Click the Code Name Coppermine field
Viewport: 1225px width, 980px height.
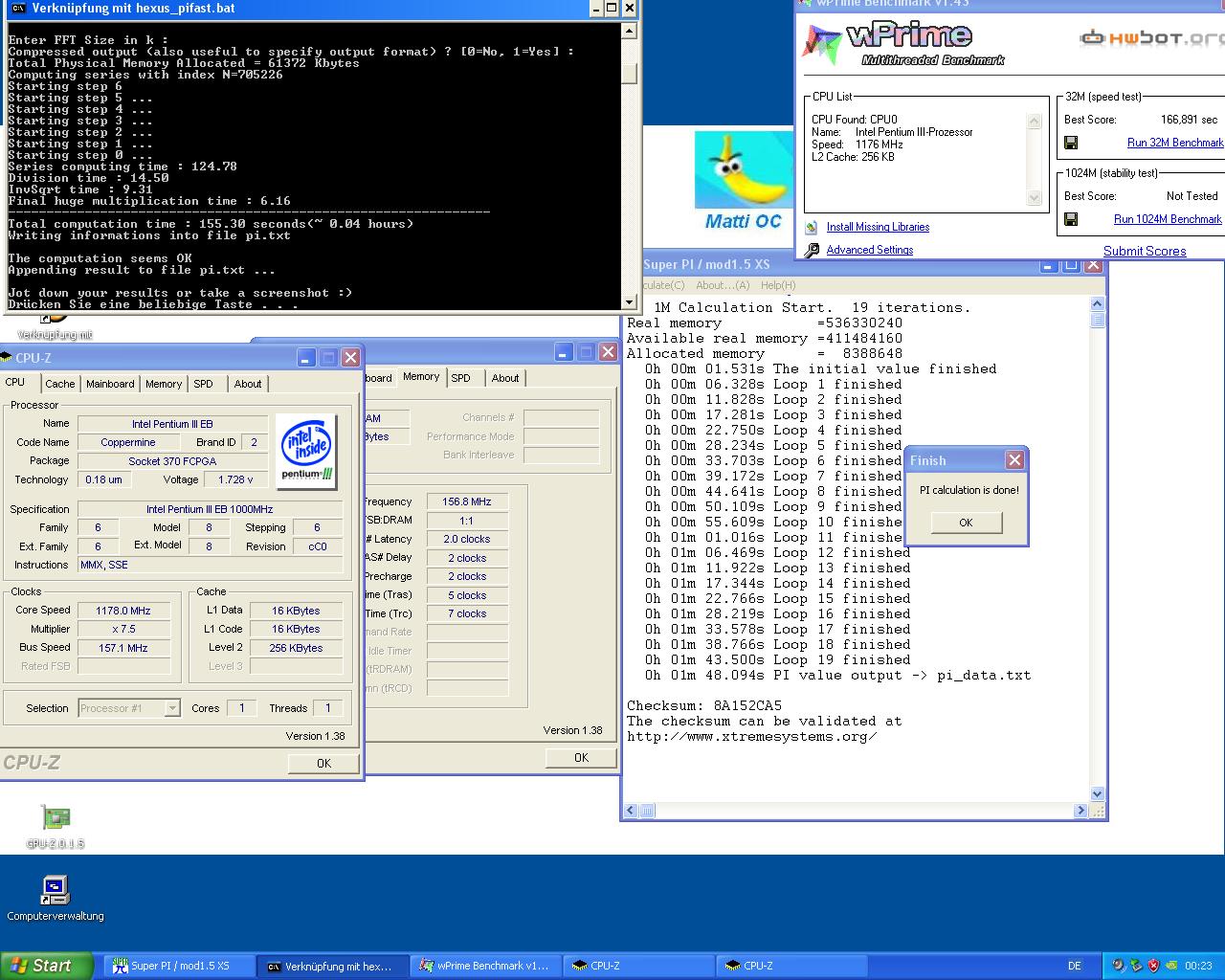click(x=128, y=442)
